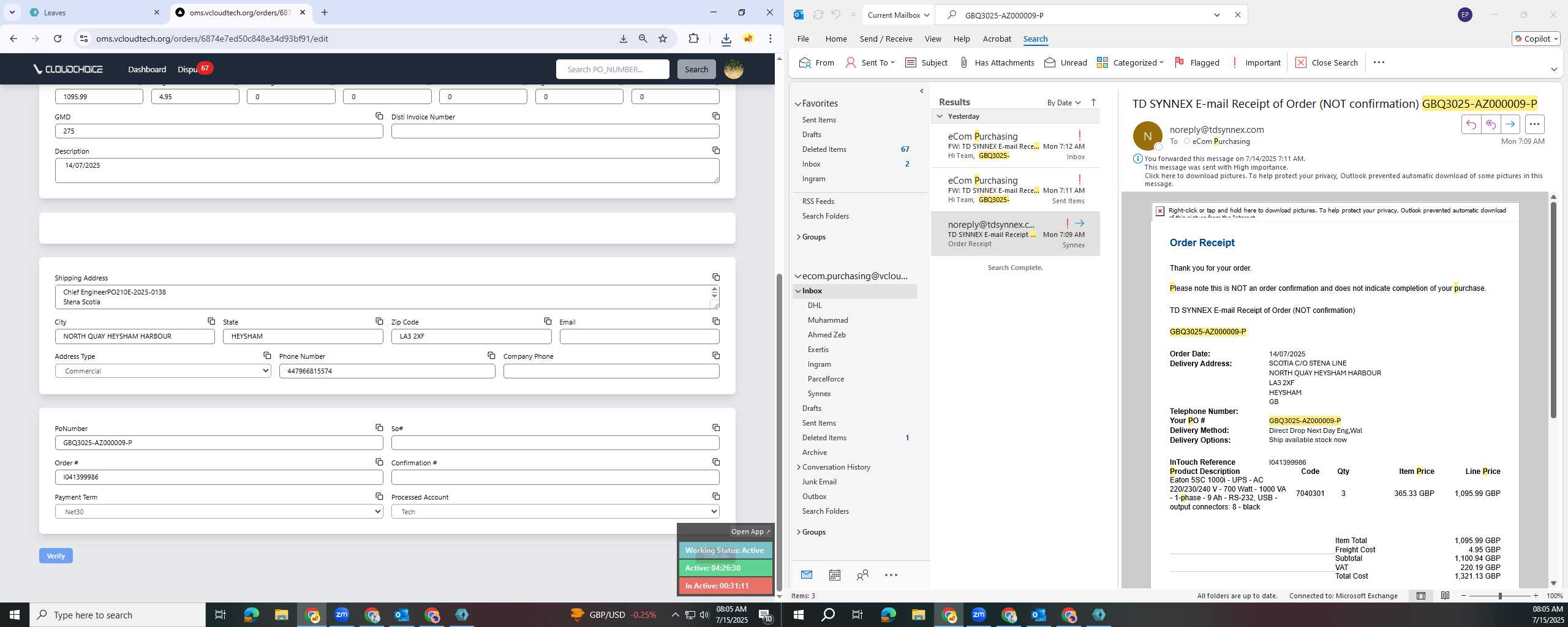Copy the Phone Number field icon

tap(491, 355)
